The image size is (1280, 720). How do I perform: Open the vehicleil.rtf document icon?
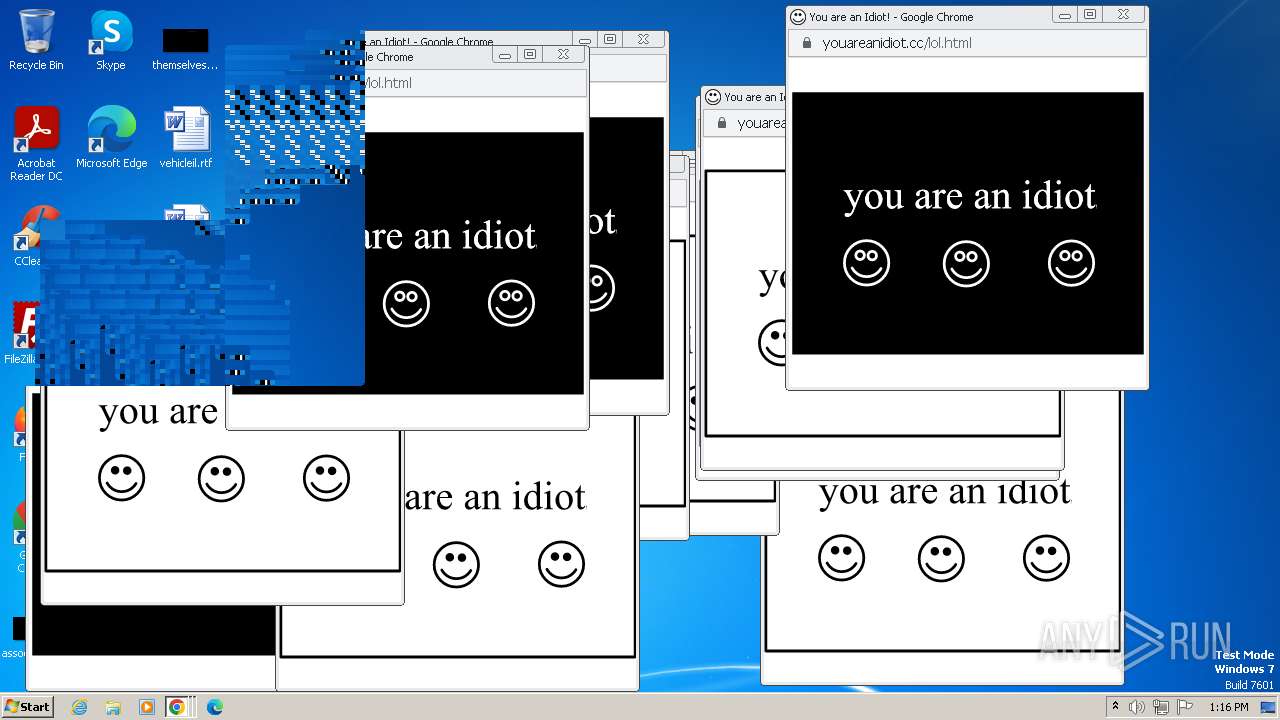(186, 138)
